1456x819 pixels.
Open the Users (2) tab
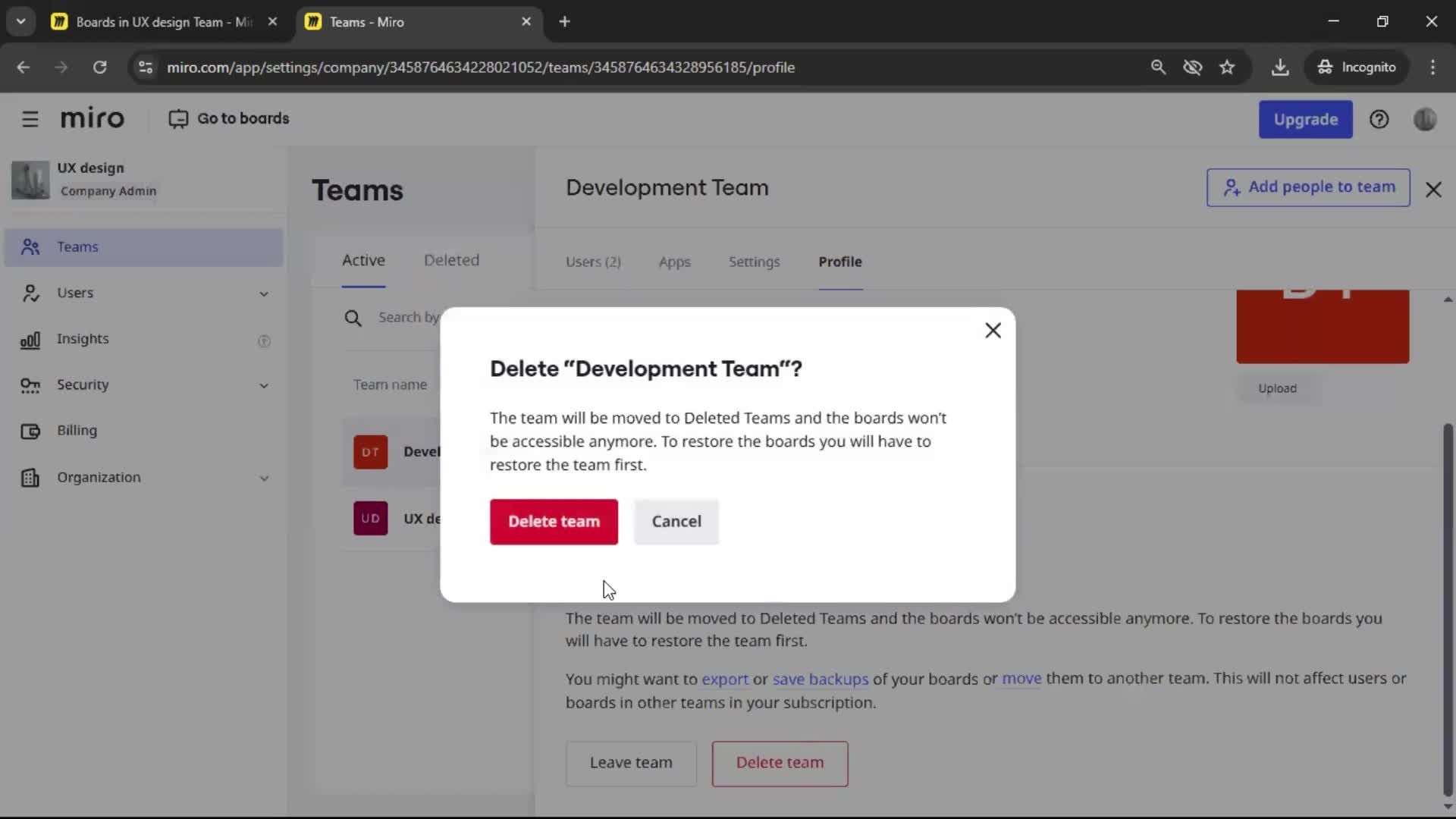(x=593, y=262)
